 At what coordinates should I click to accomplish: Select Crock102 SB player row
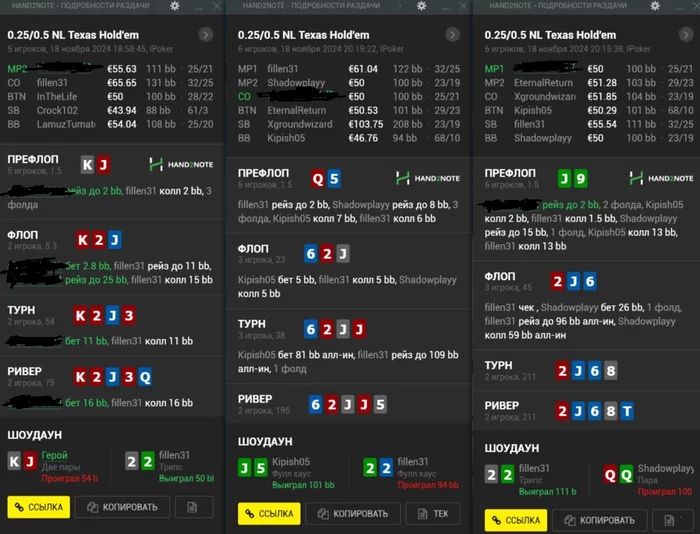[x=110, y=110]
